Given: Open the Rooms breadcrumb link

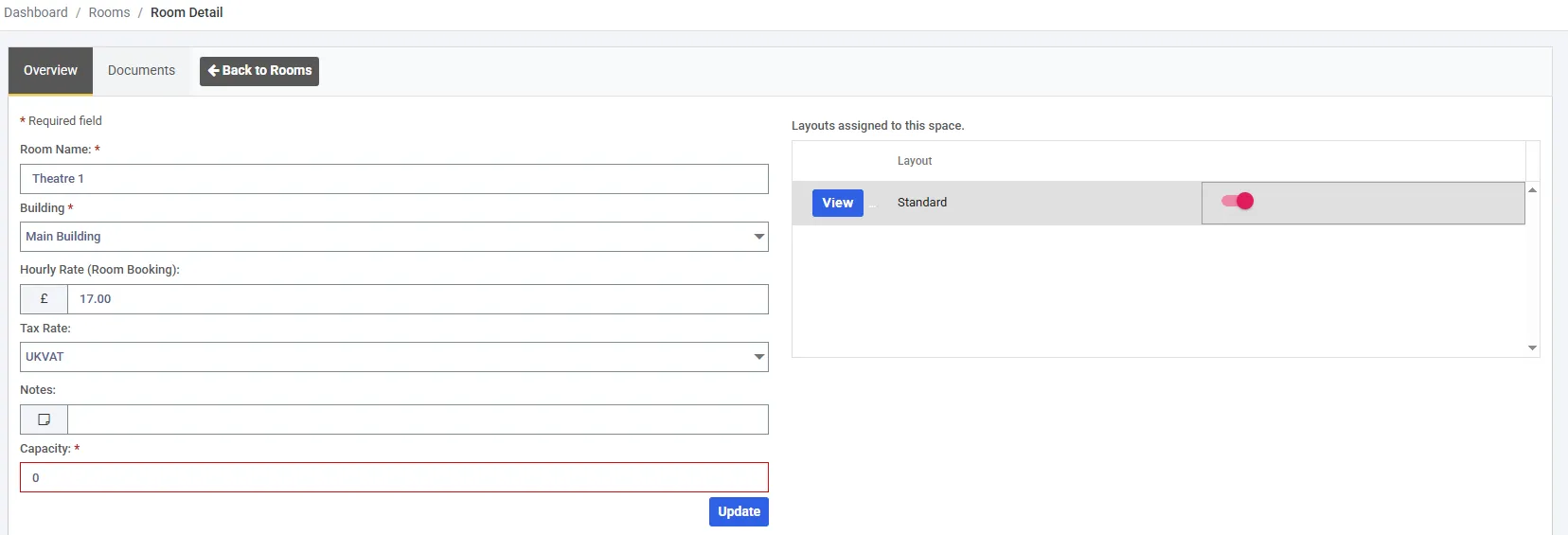Looking at the screenshot, I should pos(110,12).
